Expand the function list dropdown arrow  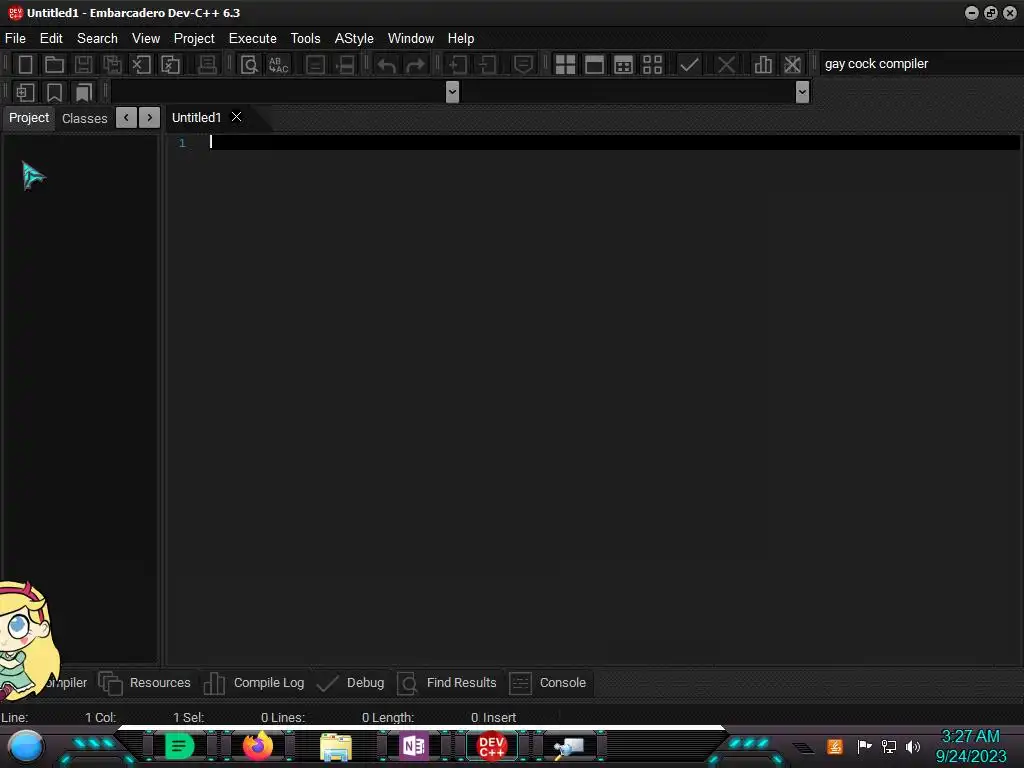pos(802,92)
